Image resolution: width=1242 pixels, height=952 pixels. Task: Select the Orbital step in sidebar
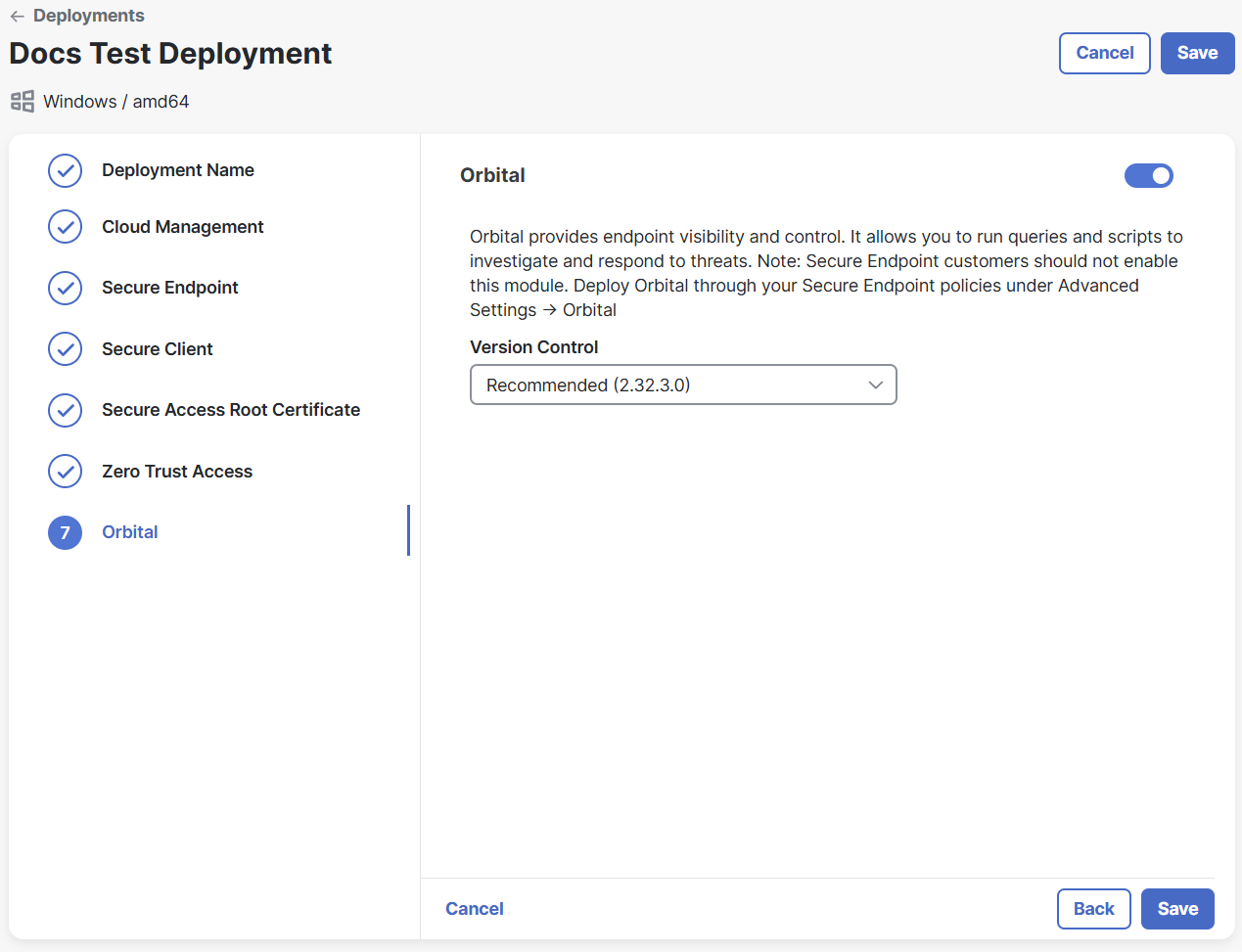[130, 532]
